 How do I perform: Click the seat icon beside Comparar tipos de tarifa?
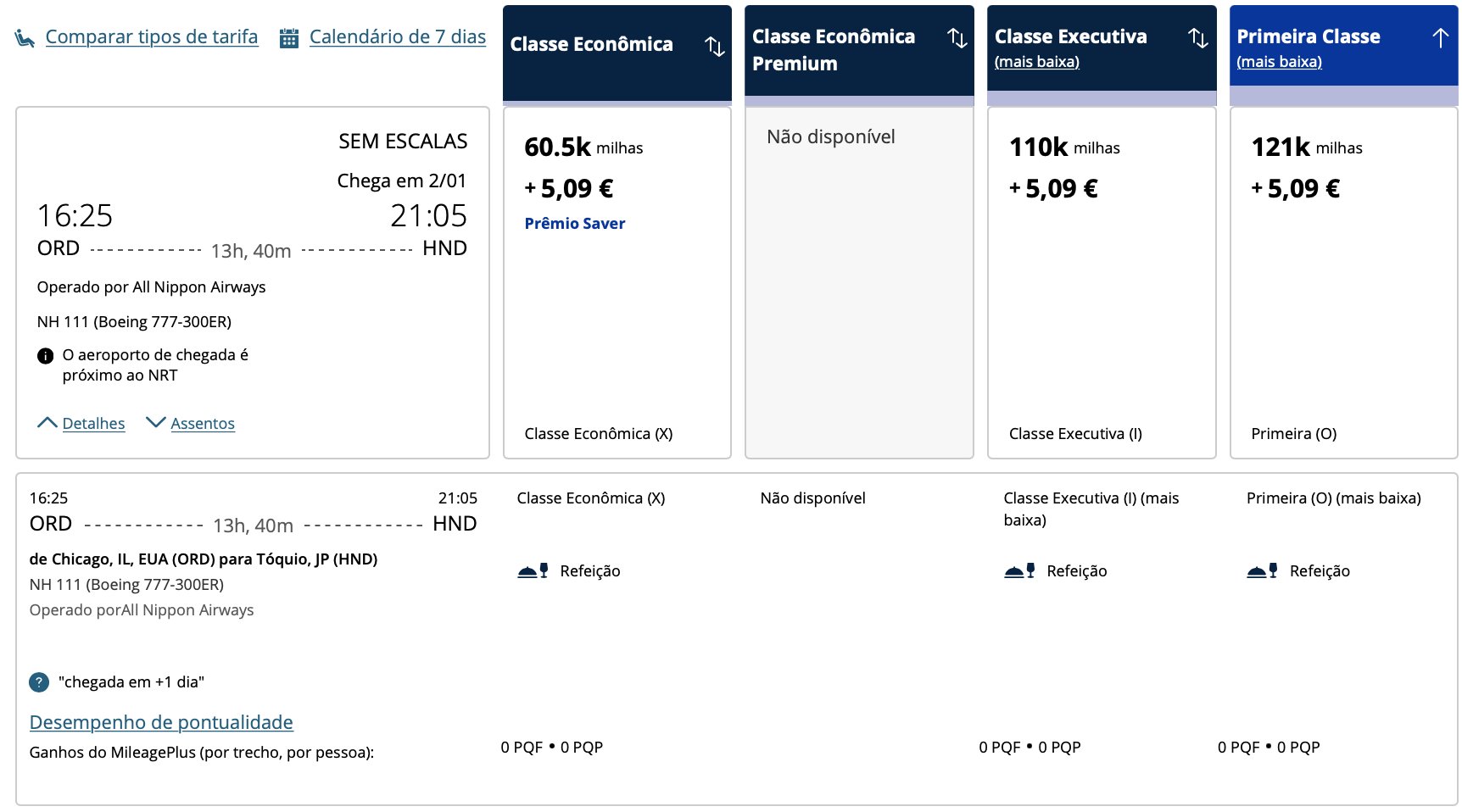(25, 38)
